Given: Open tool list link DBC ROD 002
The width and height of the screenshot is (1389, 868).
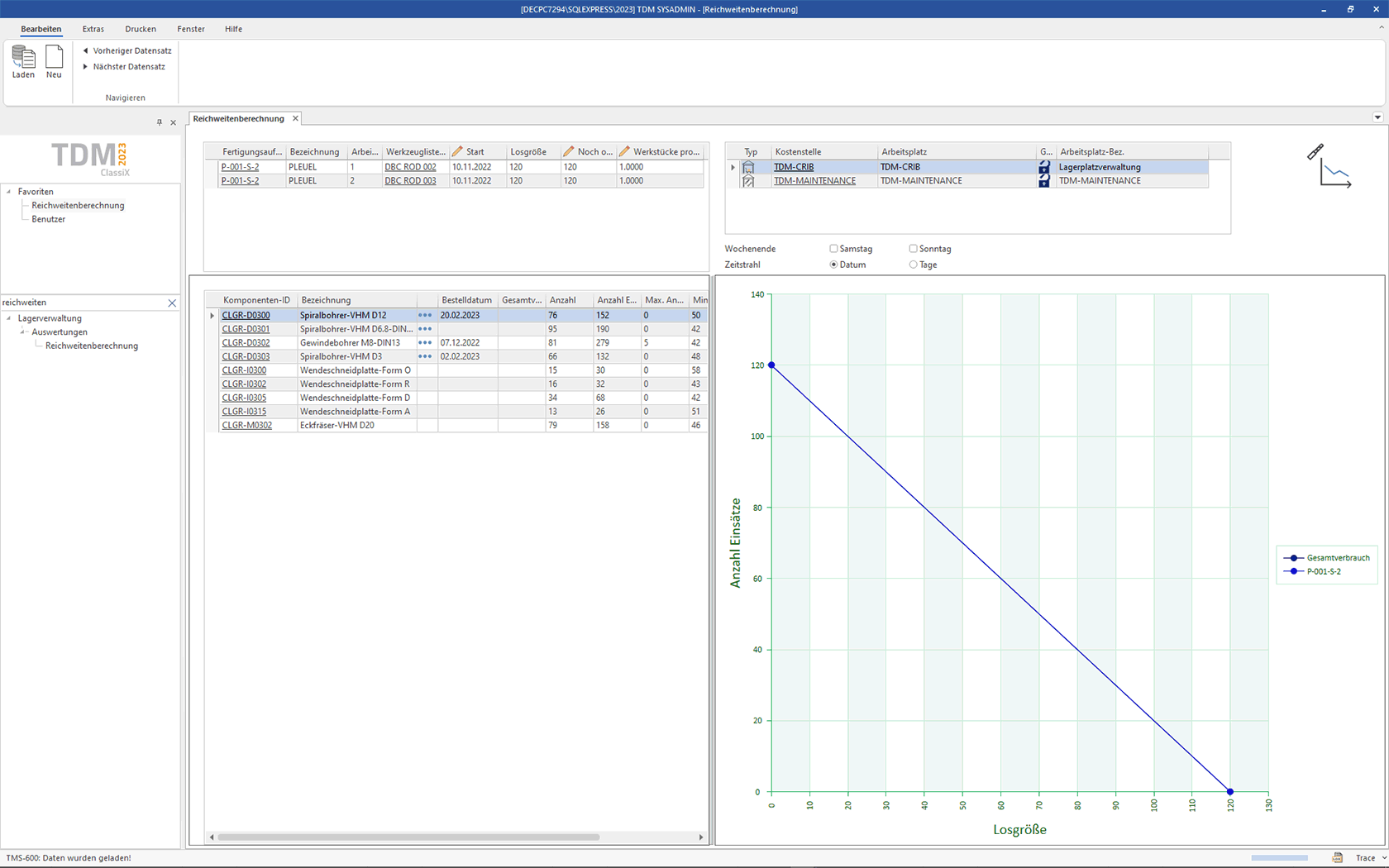Looking at the screenshot, I should point(410,167).
